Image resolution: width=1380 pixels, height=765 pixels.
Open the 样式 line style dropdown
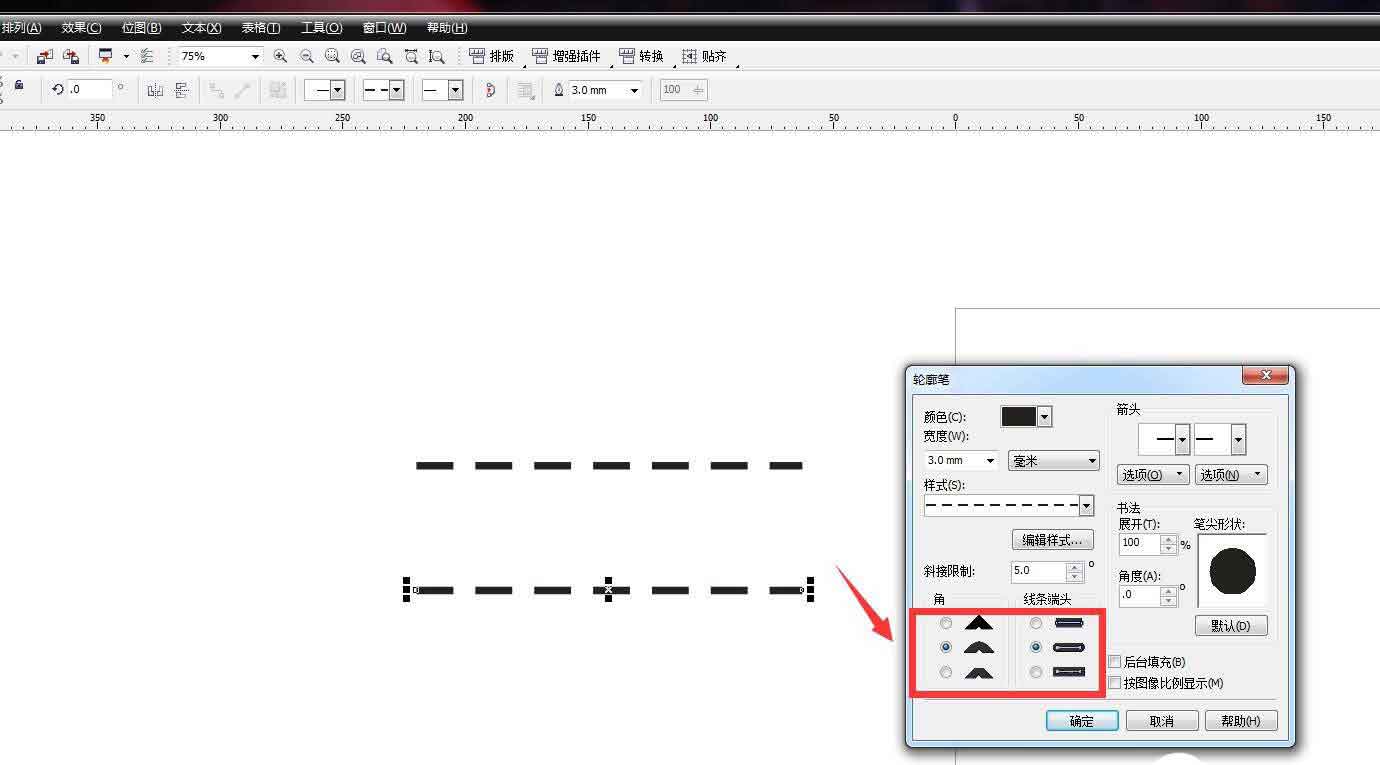1086,507
